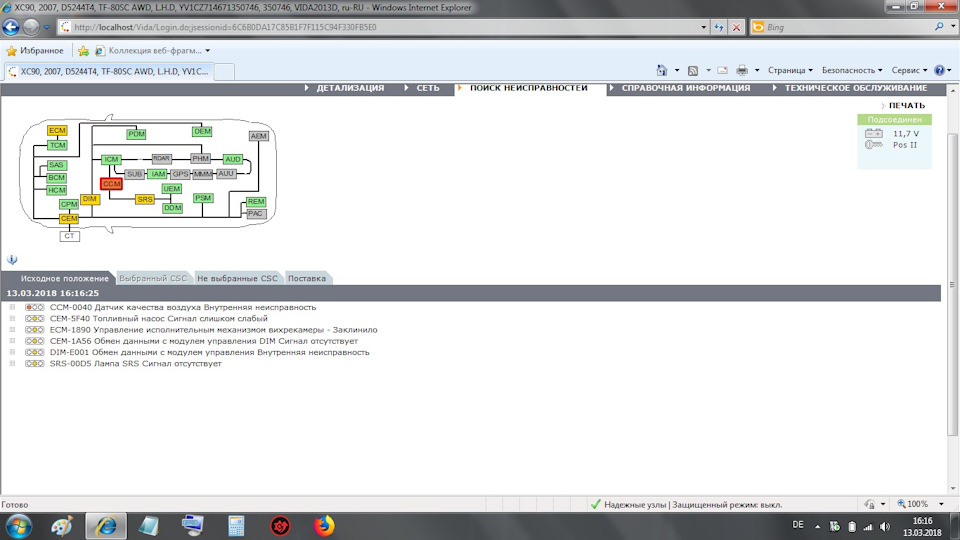The width and height of the screenshot is (960, 540).
Task: Select the DDM module node
Action: tap(173, 208)
